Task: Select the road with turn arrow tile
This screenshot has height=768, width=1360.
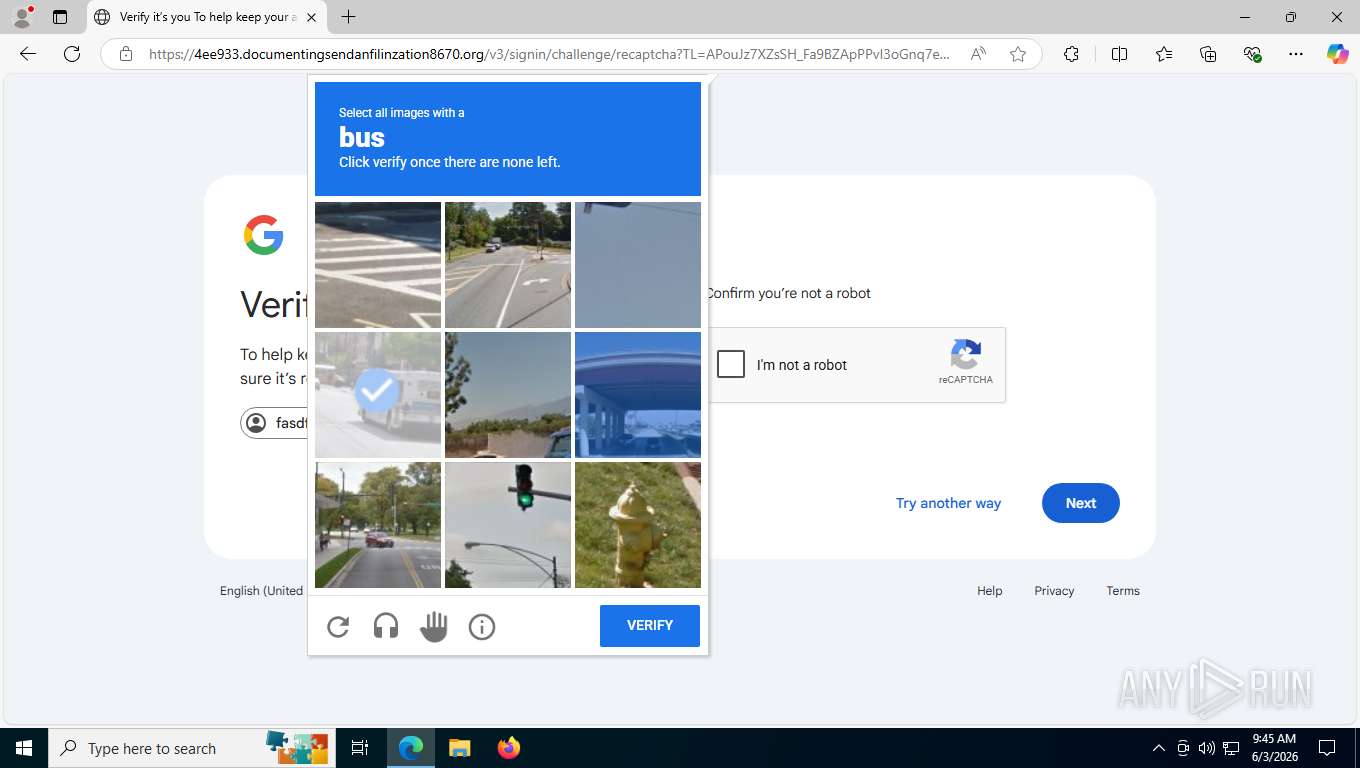Action: click(508, 265)
